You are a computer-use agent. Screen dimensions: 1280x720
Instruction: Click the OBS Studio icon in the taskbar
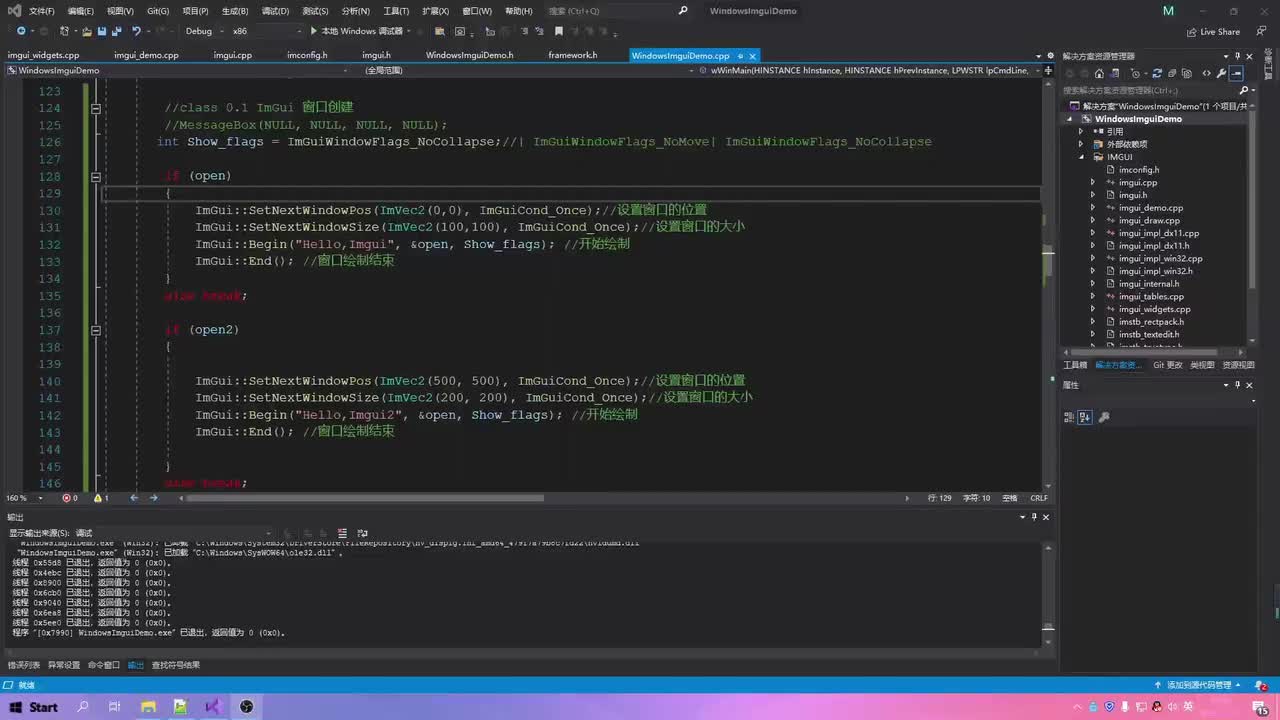247,707
